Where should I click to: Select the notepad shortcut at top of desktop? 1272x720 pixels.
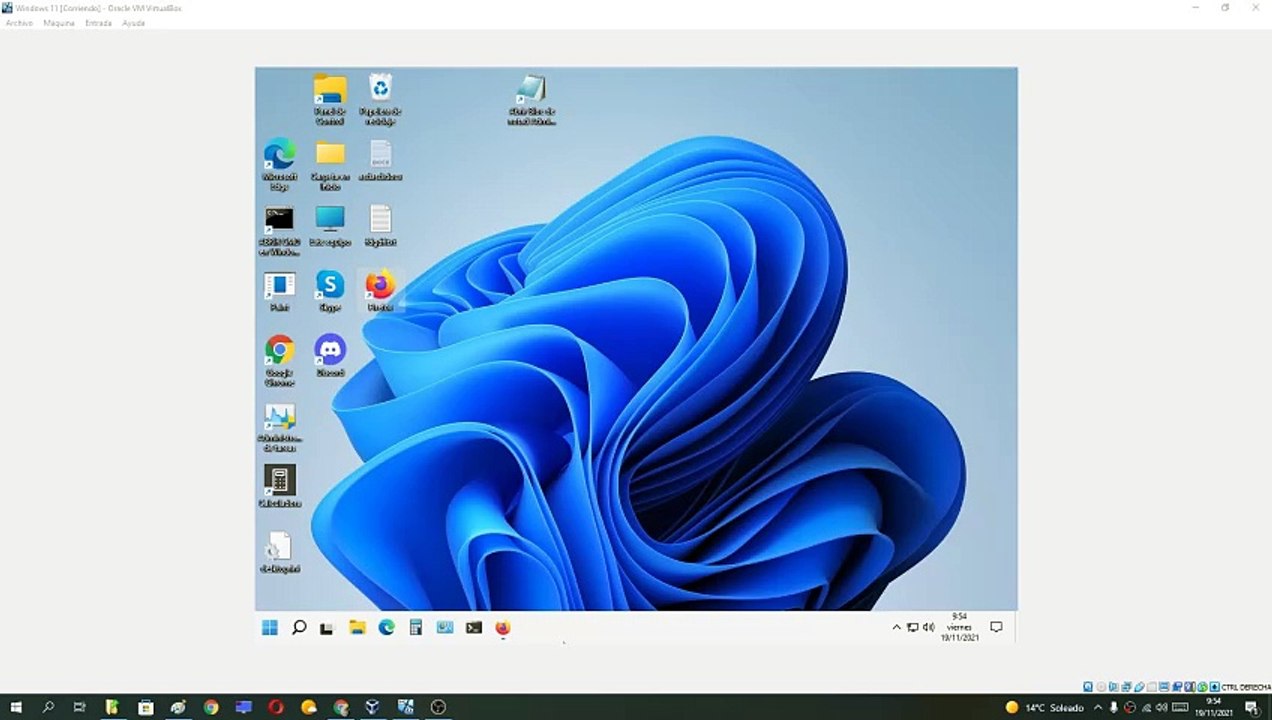[x=531, y=100]
